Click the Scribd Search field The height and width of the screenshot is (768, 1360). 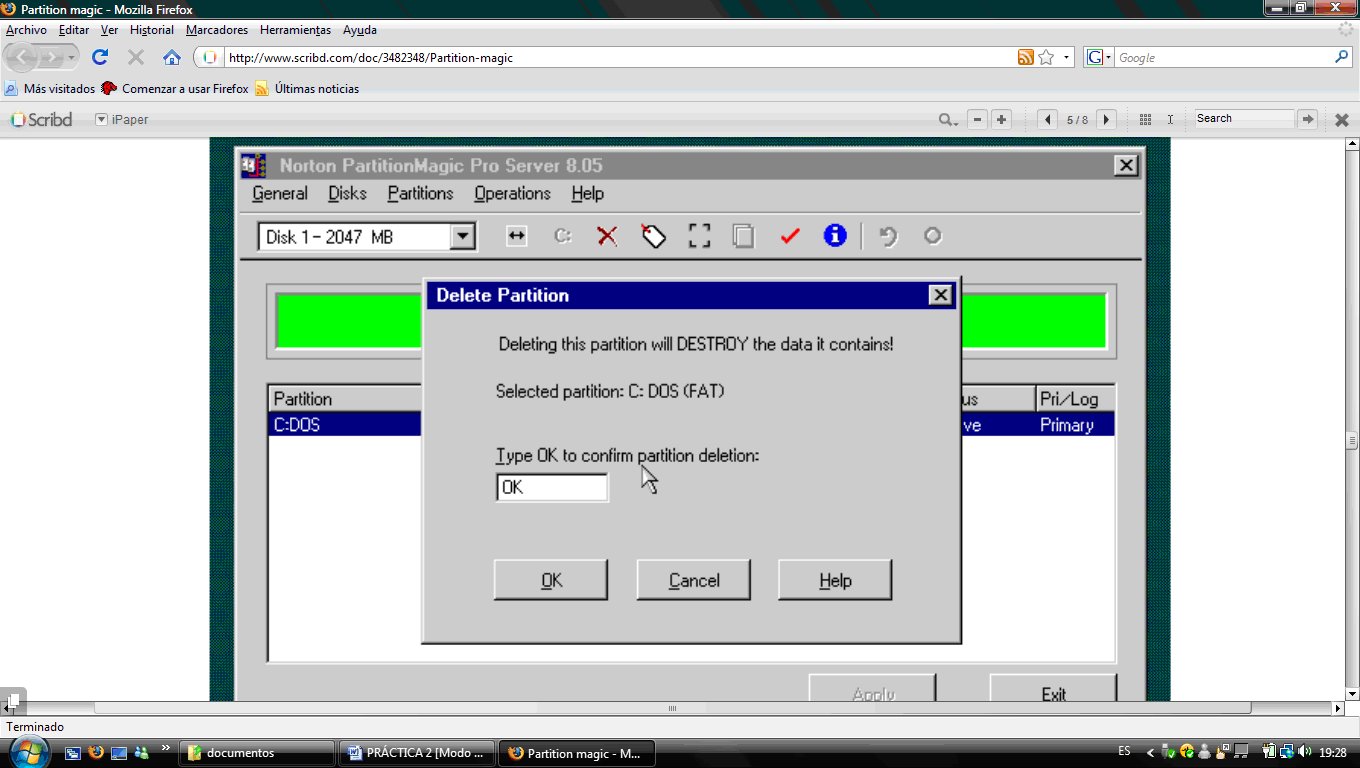coord(1245,118)
